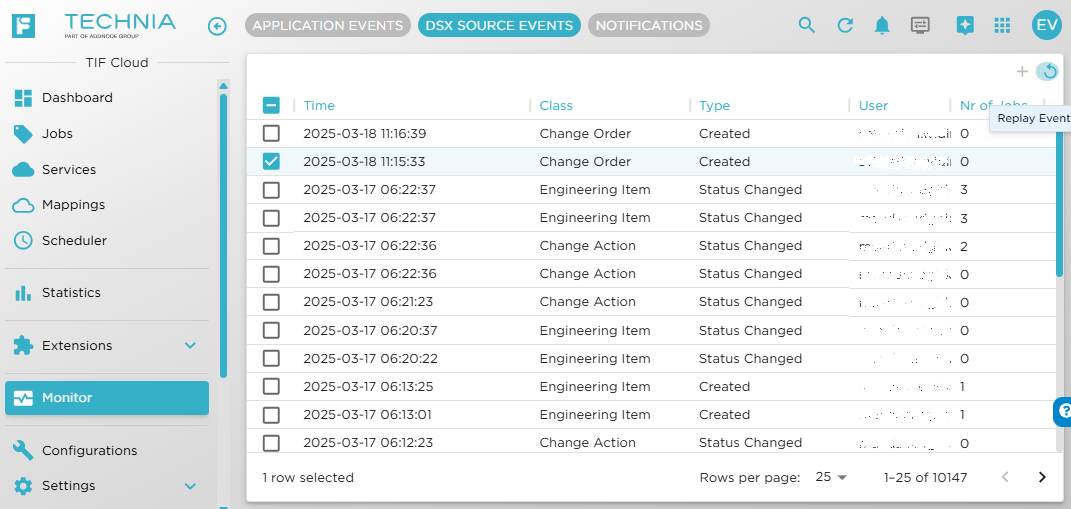Click the blue help question icon
Image resolution: width=1071 pixels, height=509 pixels.
tap(1063, 411)
